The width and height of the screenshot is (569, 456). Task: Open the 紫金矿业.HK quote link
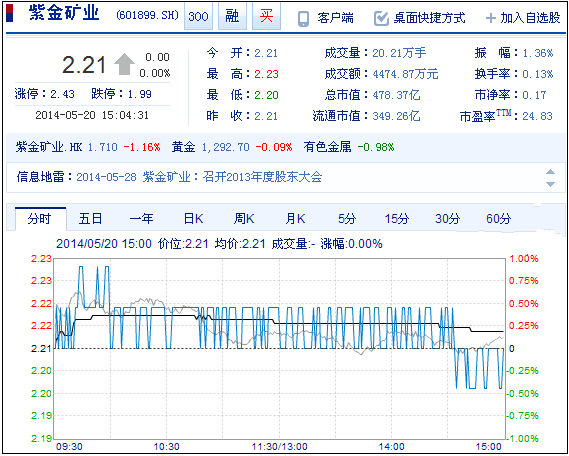(49, 147)
